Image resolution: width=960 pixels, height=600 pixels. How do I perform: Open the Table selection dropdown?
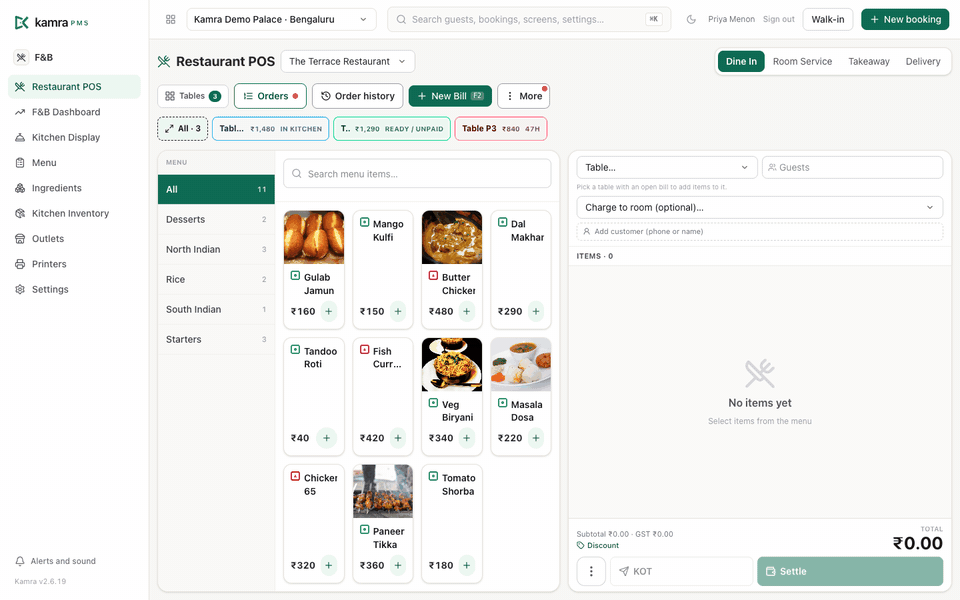pyautogui.click(x=667, y=168)
